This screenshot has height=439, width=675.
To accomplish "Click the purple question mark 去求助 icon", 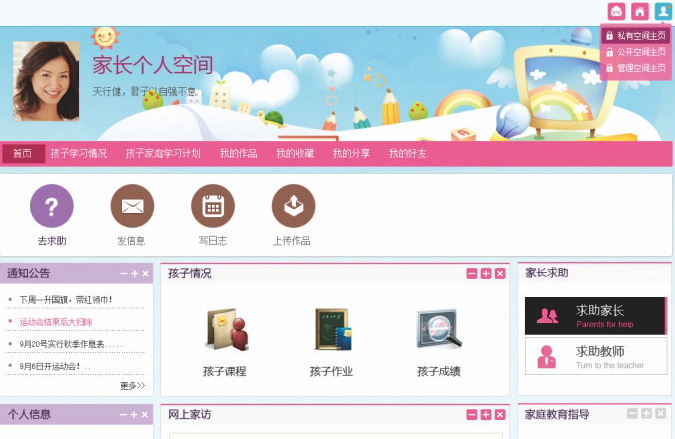I will (52, 206).
